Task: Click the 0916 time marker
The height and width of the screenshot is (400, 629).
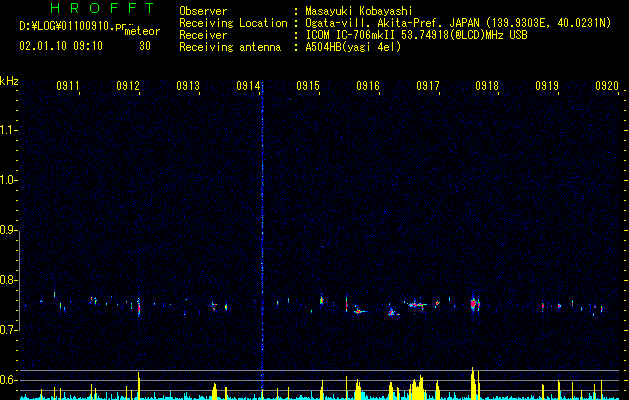Action: coord(367,85)
